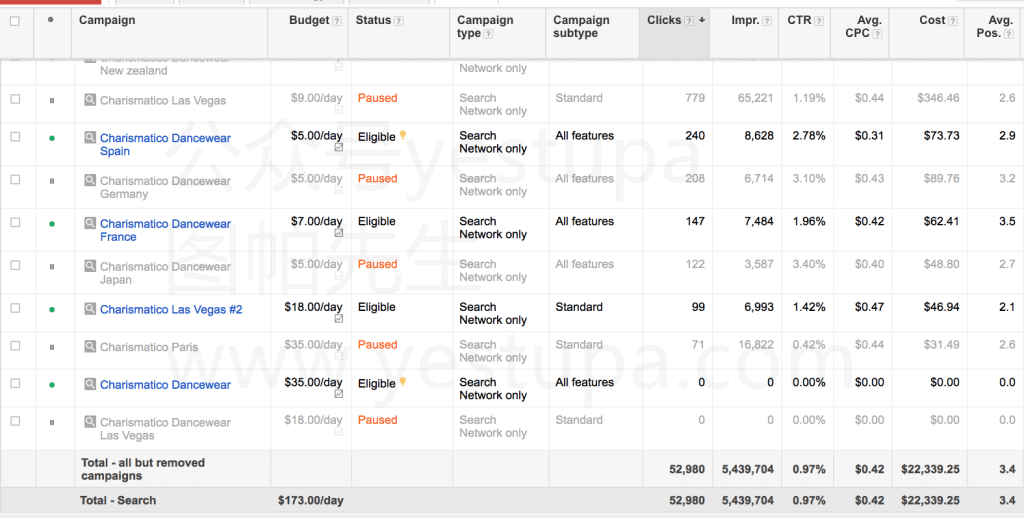Open the help icon next to CTR header

819,21
